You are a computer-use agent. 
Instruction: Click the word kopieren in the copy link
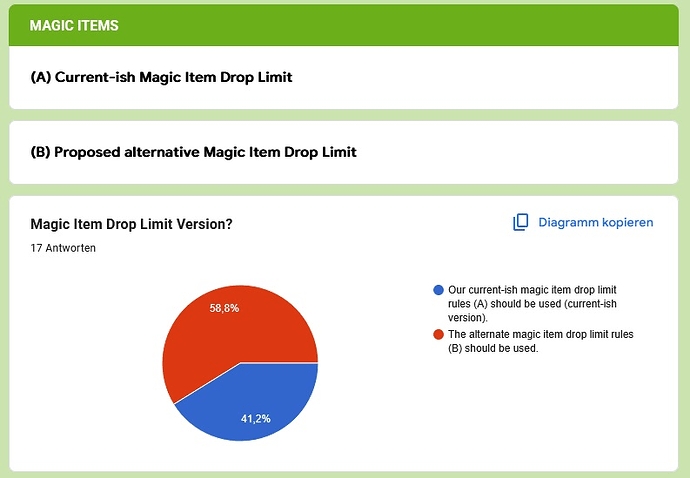click(x=628, y=222)
